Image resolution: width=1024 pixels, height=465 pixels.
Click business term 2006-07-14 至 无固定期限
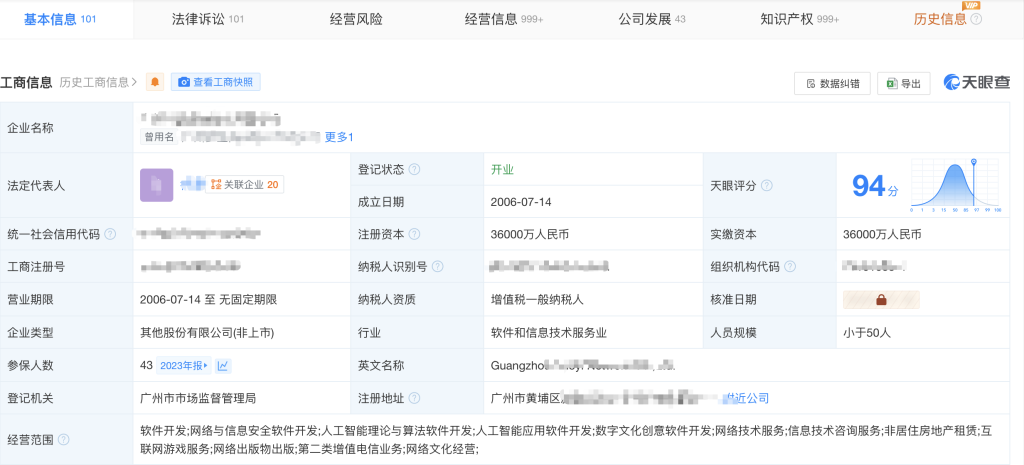click(x=208, y=300)
